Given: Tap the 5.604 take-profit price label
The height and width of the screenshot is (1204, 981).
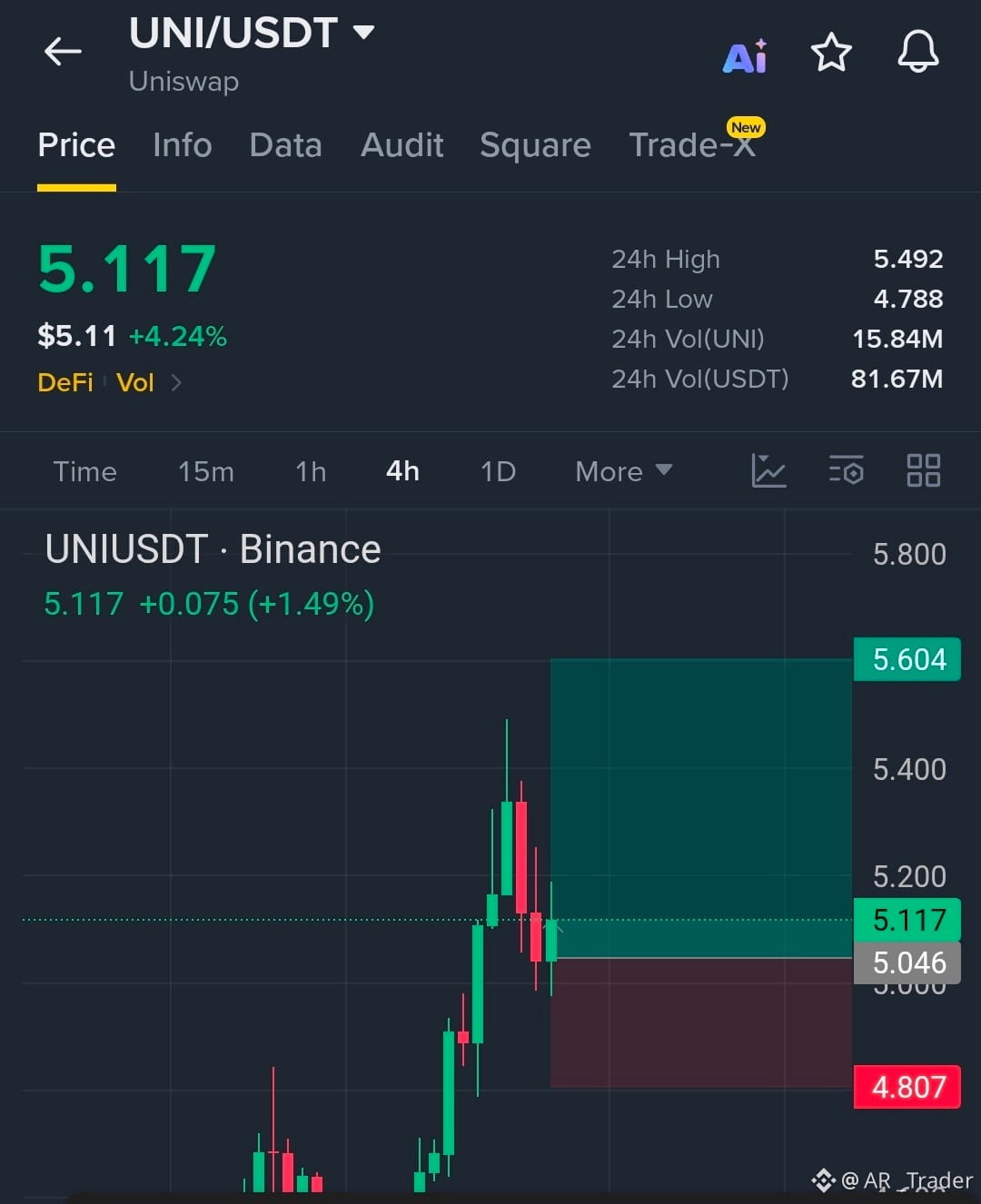Looking at the screenshot, I should (907, 659).
